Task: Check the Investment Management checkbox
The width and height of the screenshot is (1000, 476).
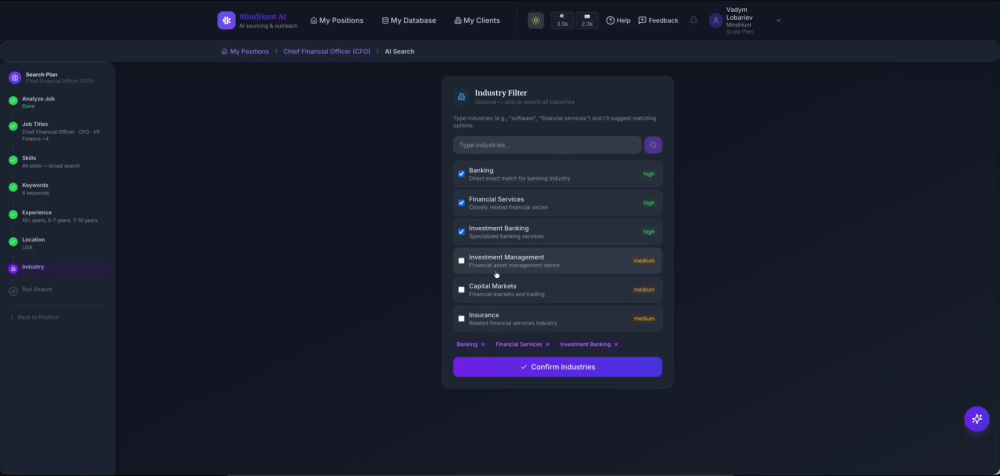Action: (x=461, y=260)
